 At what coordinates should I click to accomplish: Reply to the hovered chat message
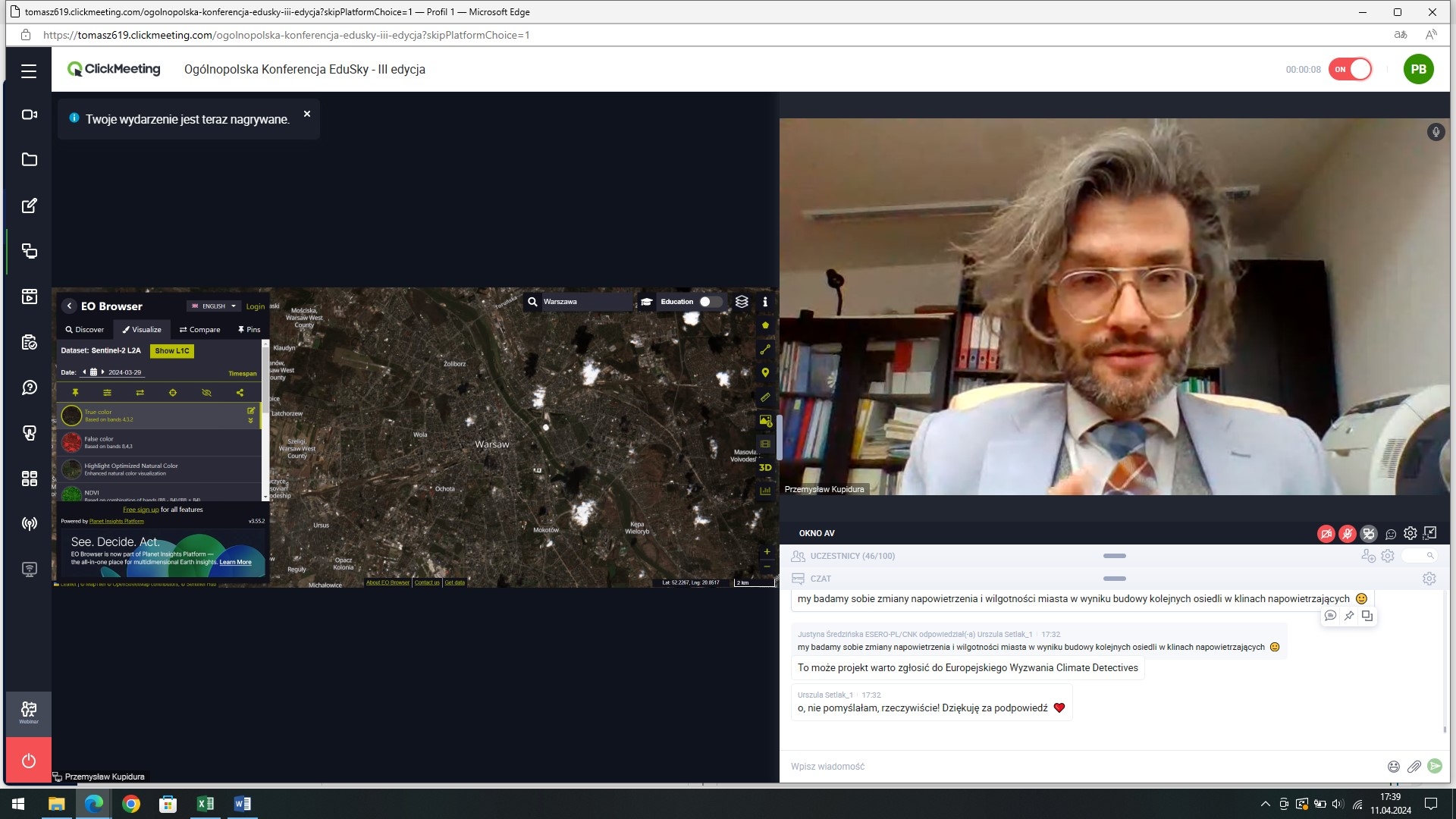(1330, 616)
